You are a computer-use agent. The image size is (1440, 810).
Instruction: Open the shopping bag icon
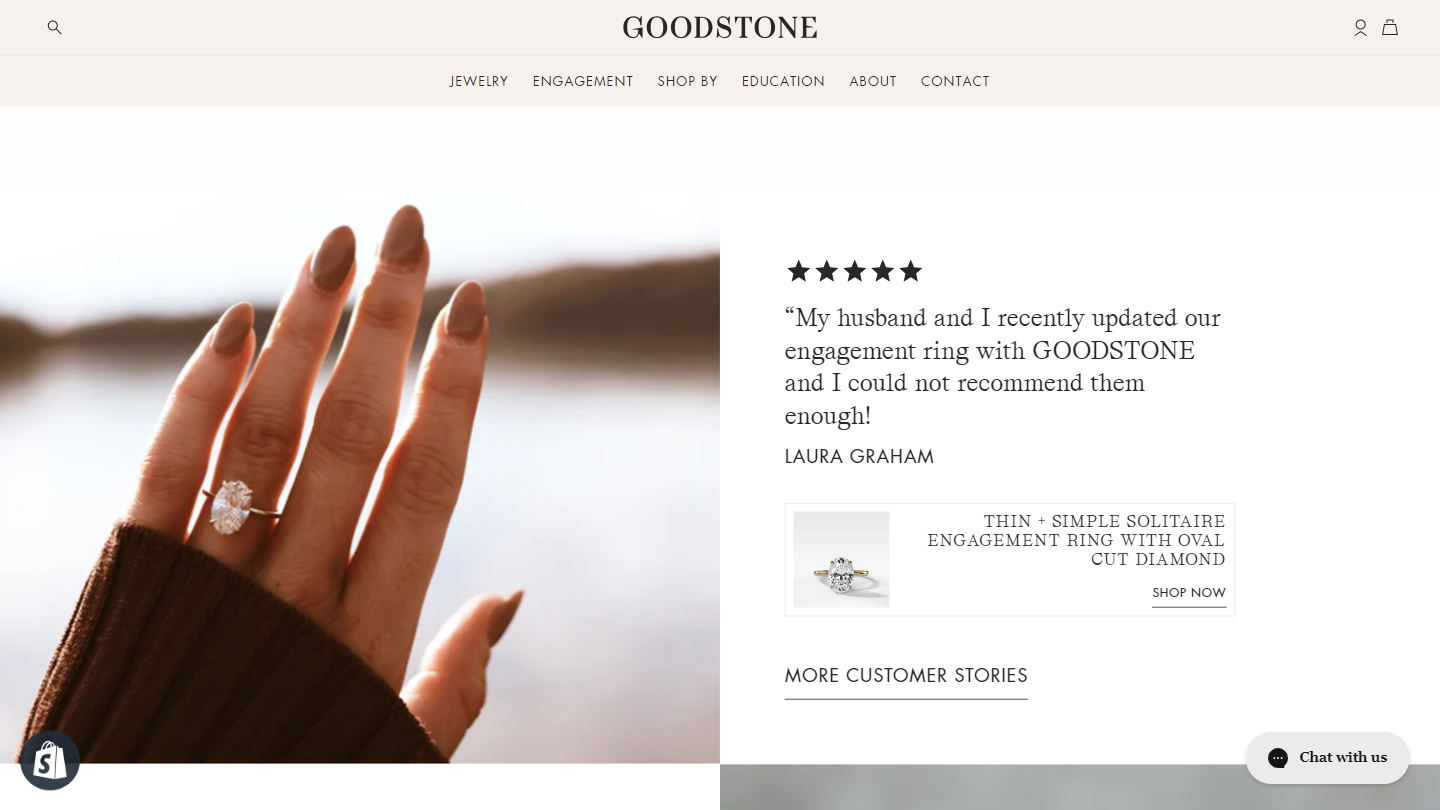pos(1390,28)
